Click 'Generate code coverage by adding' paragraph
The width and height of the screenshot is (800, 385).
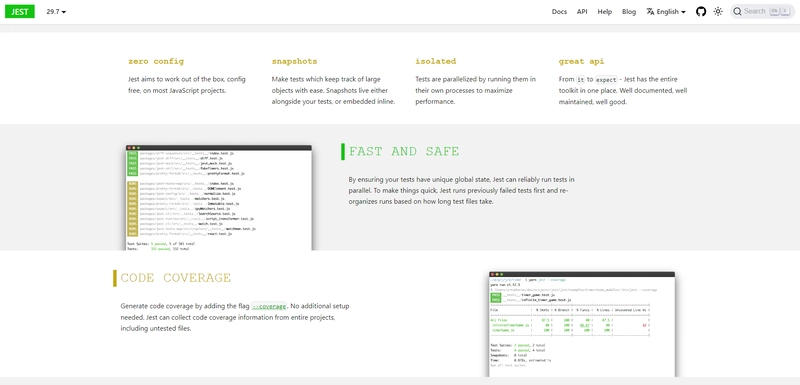point(235,317)
